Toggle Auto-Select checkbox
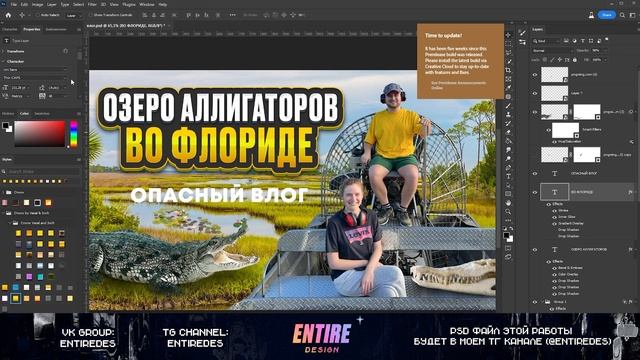Viewport: 640px width, 360px height. (37, 15)
